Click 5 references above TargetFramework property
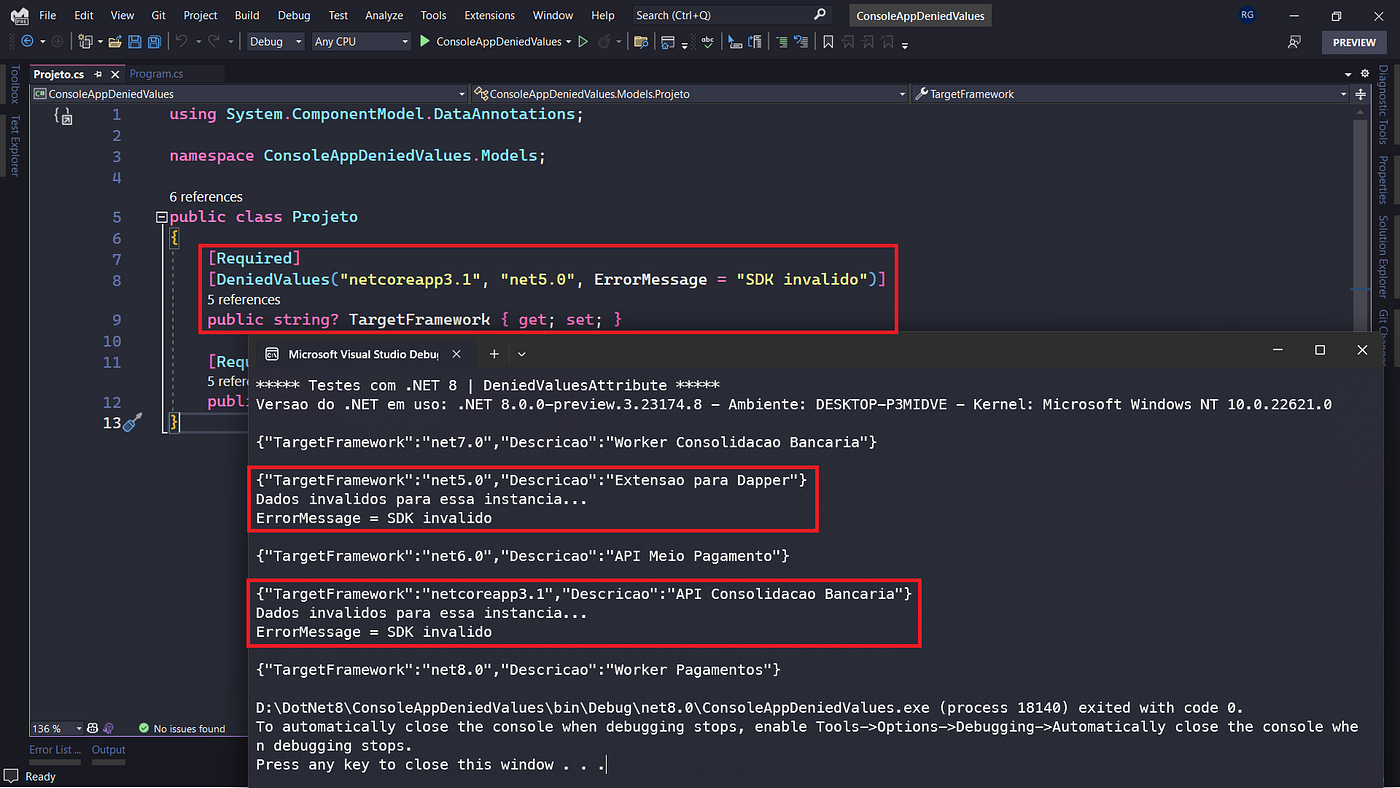Image resolution: width=1400 pixels, height=788 pixels. click(244, 300)
